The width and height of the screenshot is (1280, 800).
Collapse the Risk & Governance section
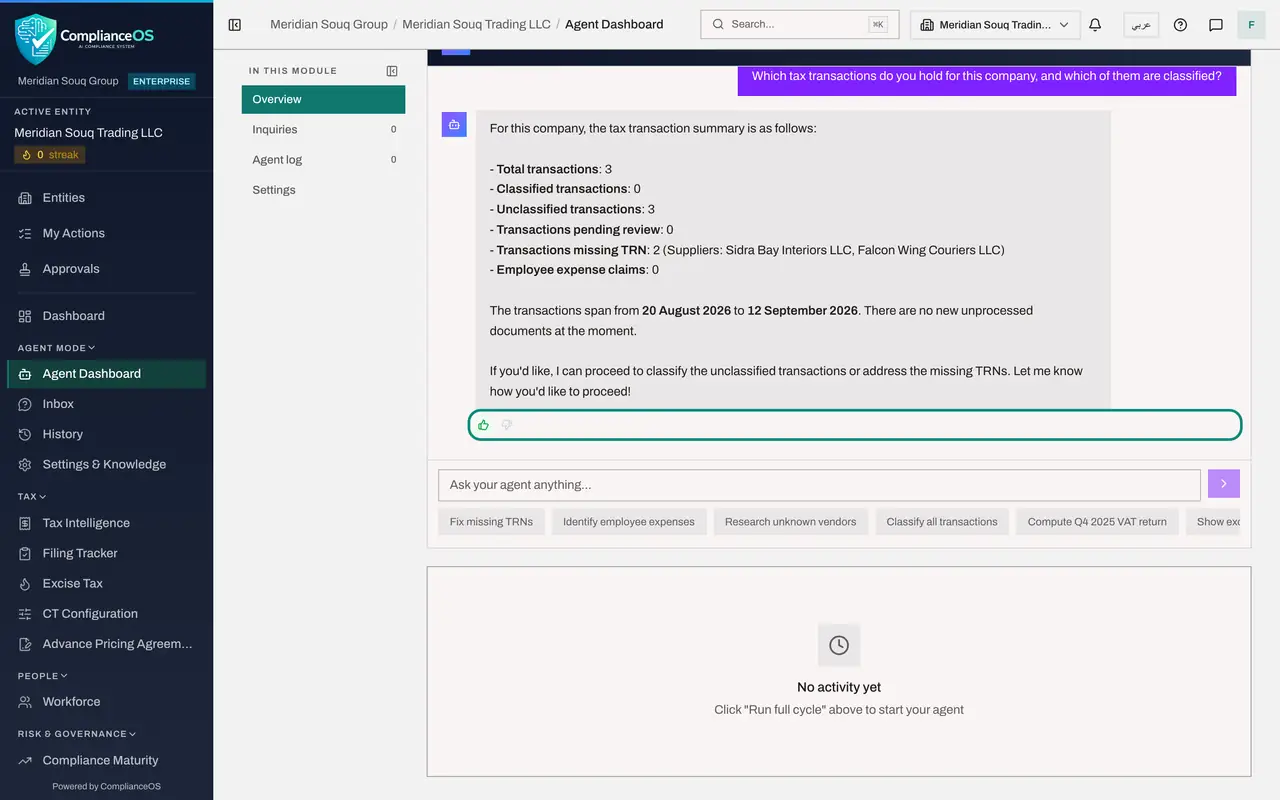(x=77, y=734)
